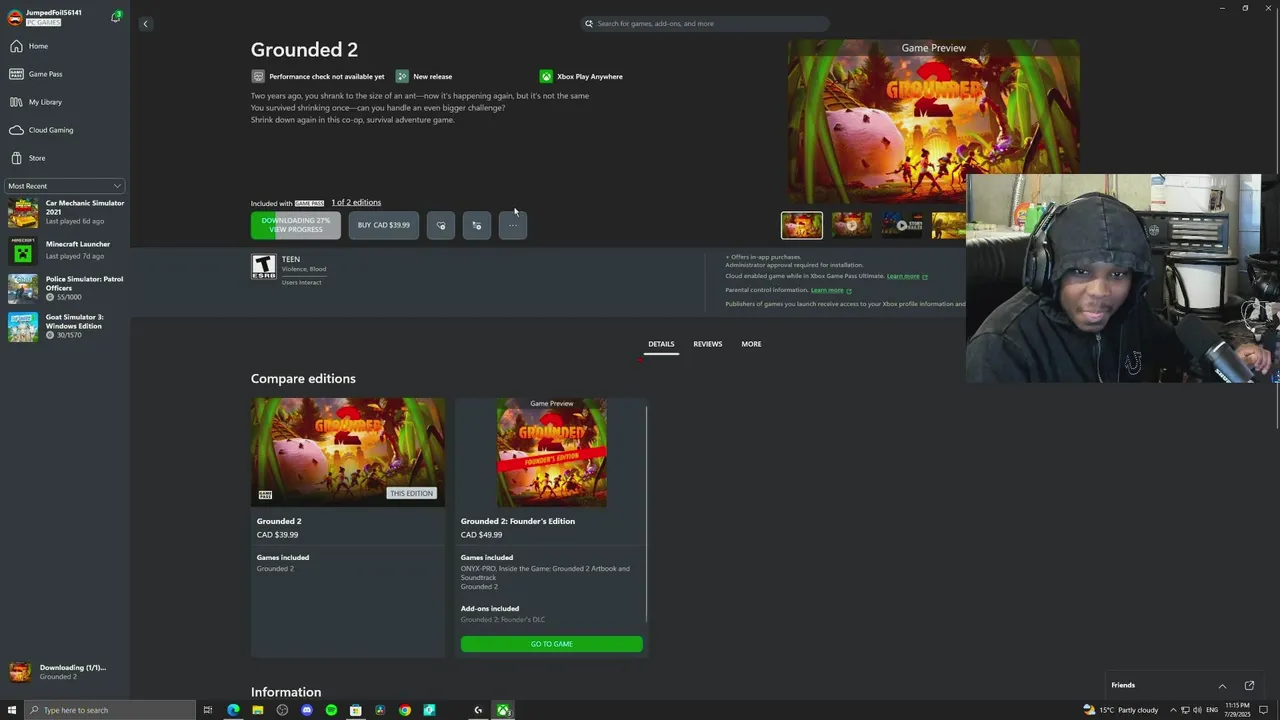Screen dimensions: 1280x720
Task: Open the Action Center notifications icon
Action: (x=1263, y=710)
